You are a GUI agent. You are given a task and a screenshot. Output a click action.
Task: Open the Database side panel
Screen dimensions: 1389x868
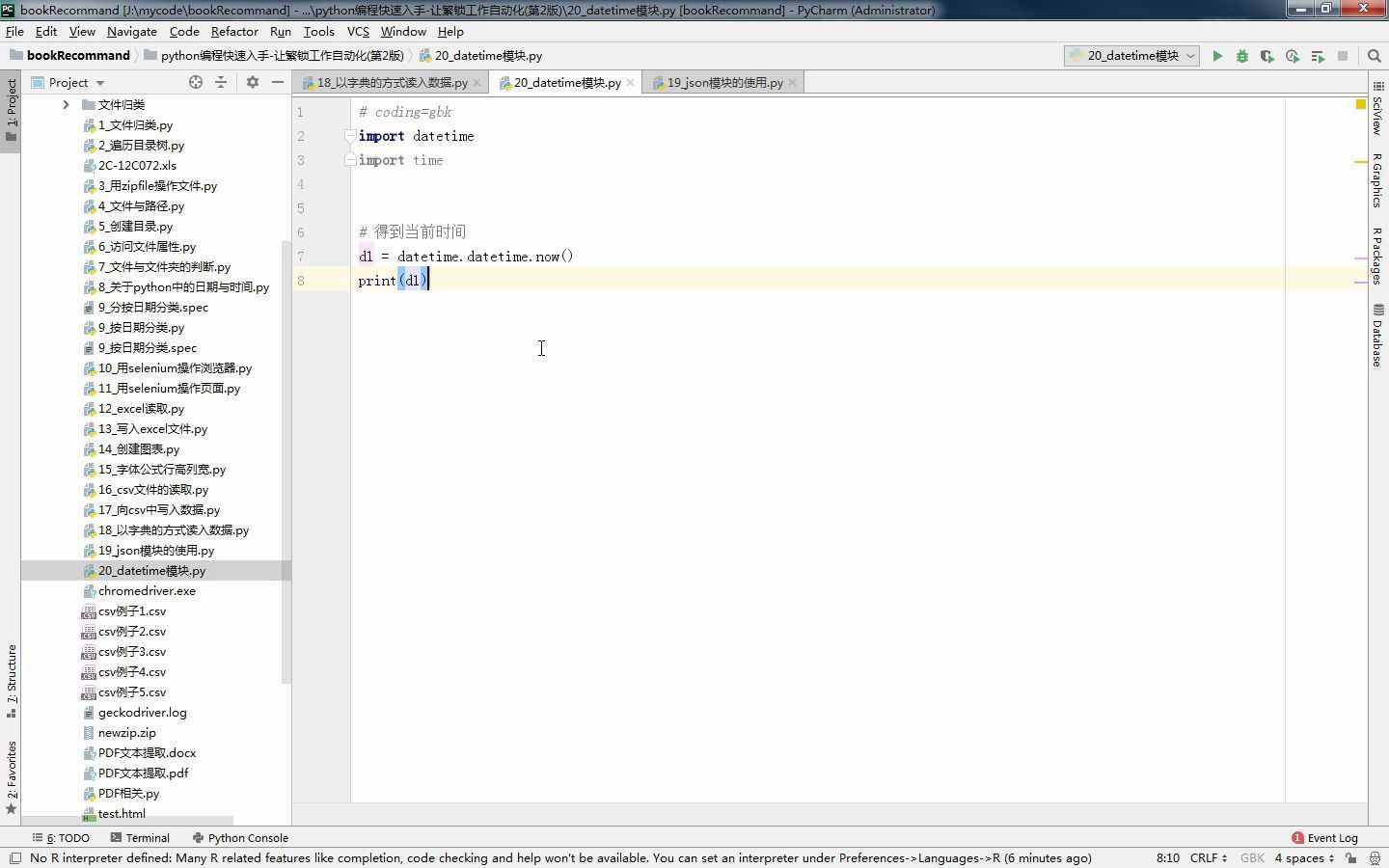coord(1377,336)
